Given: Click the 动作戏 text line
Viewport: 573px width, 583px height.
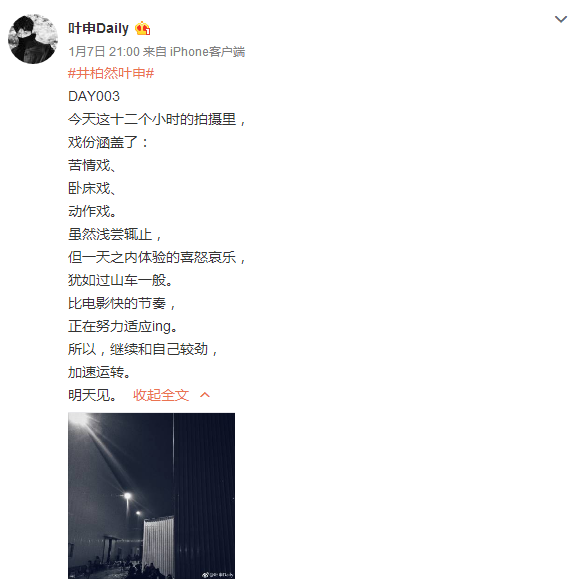Looking at the screenshot, I should pos(92,211).
